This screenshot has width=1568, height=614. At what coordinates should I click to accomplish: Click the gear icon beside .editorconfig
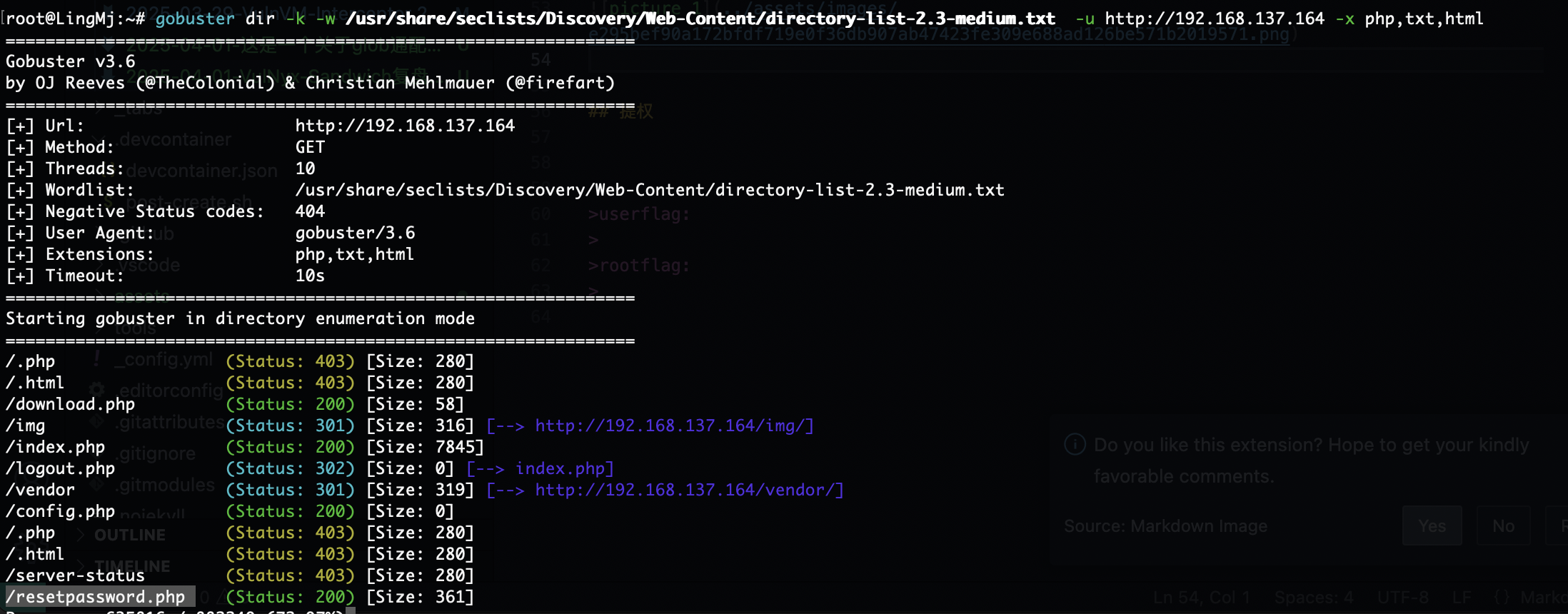coord(98,390)
